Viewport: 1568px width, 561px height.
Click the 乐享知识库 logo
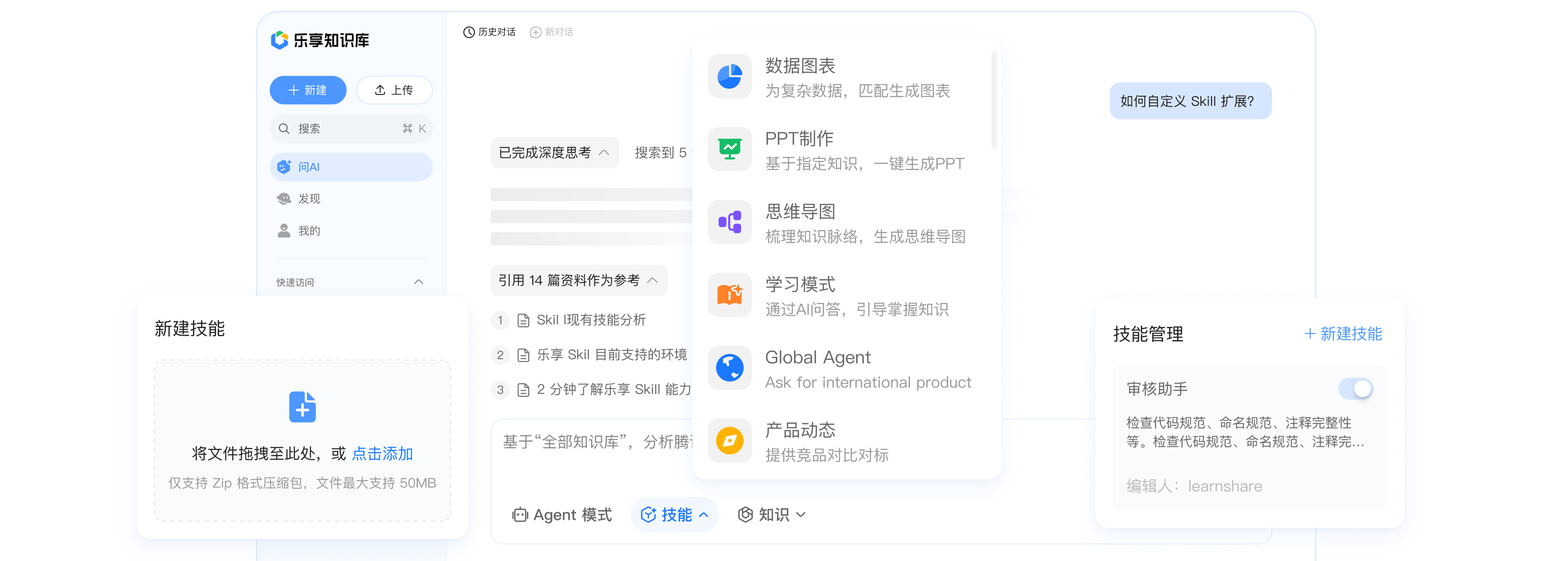click(x=320, y=40)
